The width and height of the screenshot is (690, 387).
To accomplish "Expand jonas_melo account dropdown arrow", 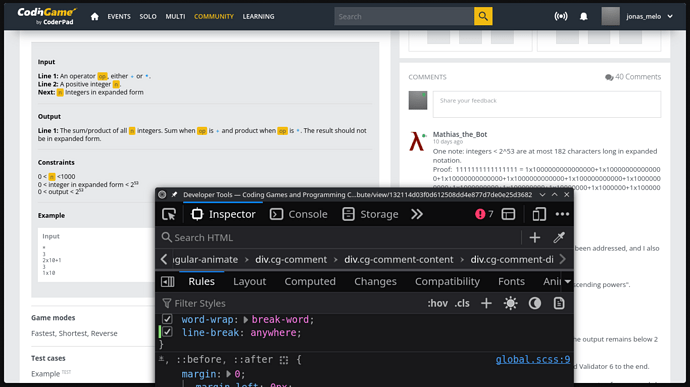I will (x=670, y=16).
